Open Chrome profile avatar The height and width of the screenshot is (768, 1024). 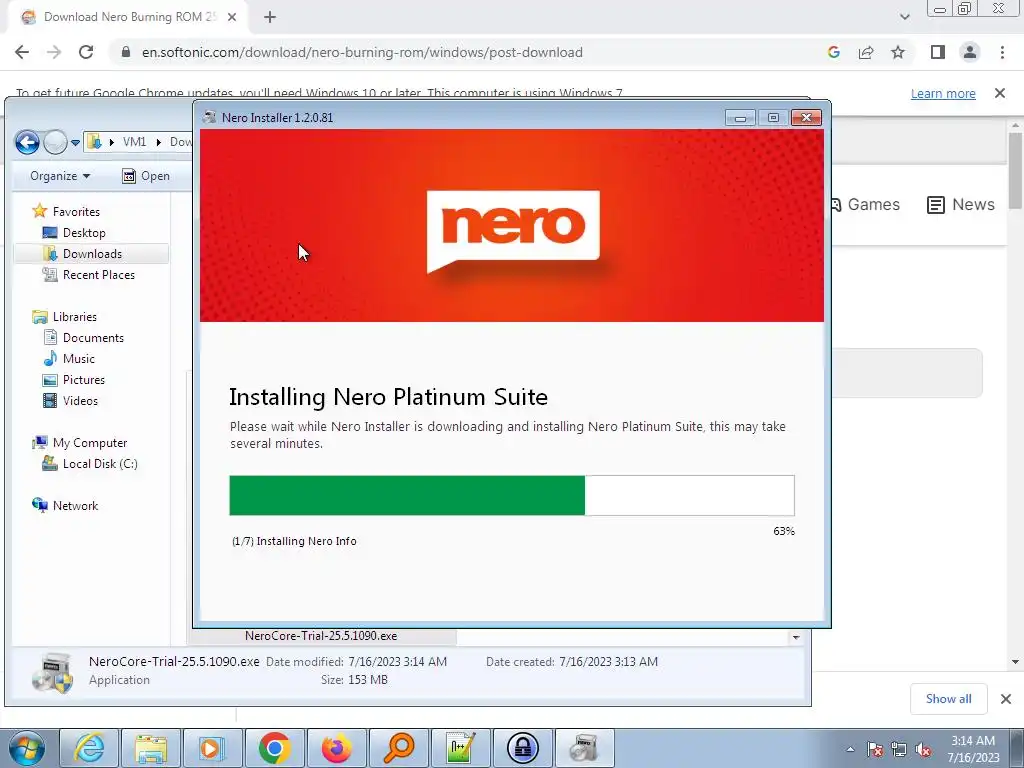click(x=970, y=52)
